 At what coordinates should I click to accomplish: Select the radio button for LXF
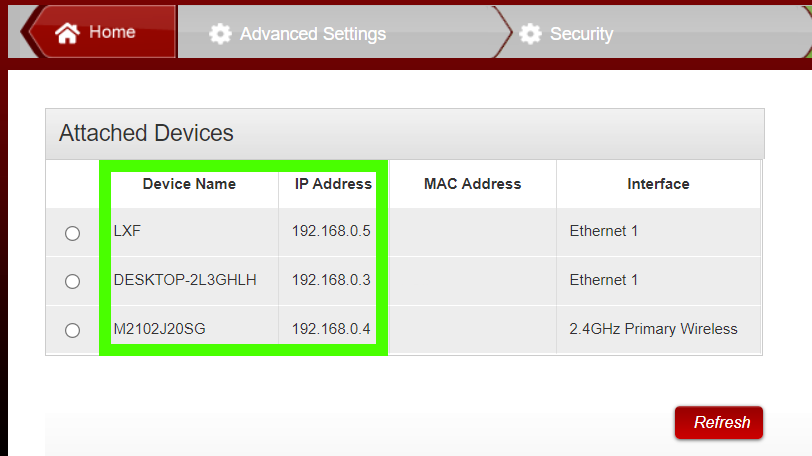point(72,233)
